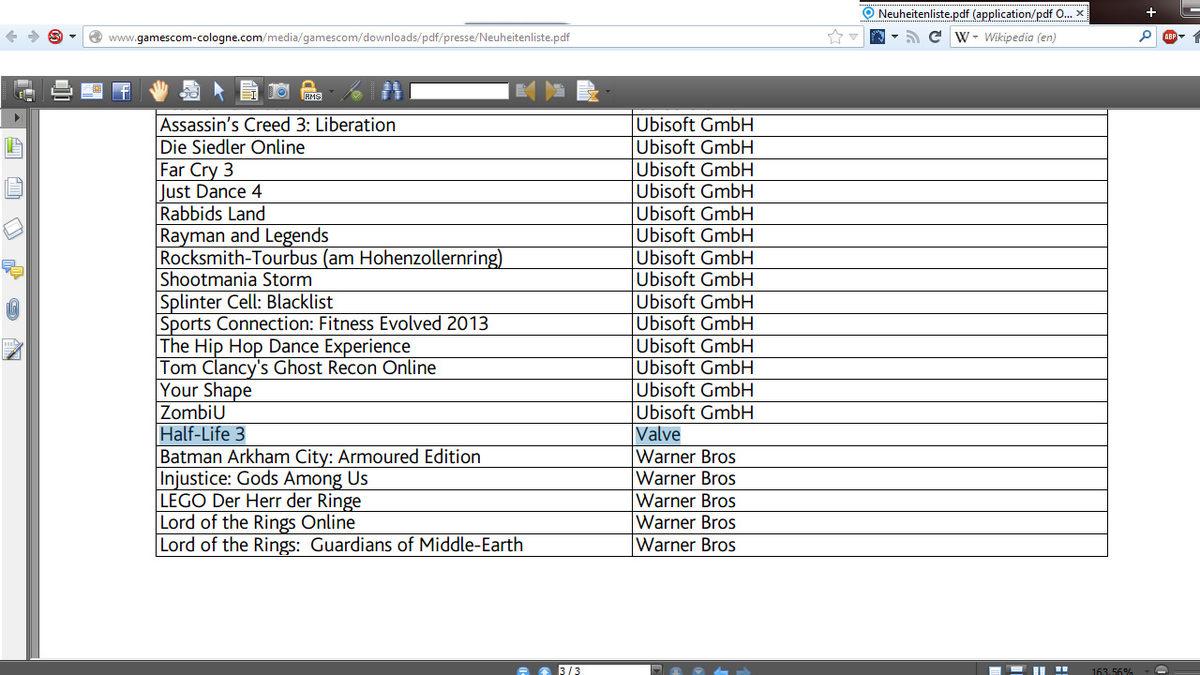Bookmark page with the star icon
Image resolution: width=1200 pixels, height=675 pixels.
[x=835, y=37]
